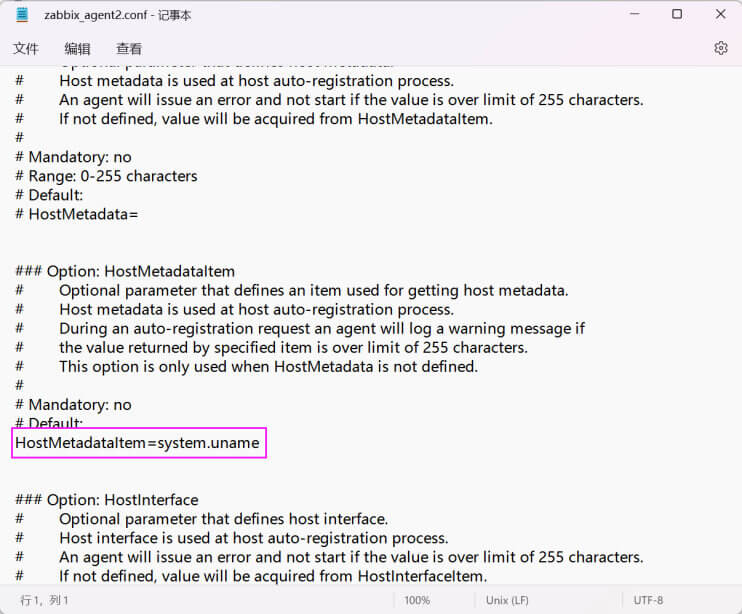Click the line HostMetadataItem=system.uname
742x614 pixels.
[137, 443]
